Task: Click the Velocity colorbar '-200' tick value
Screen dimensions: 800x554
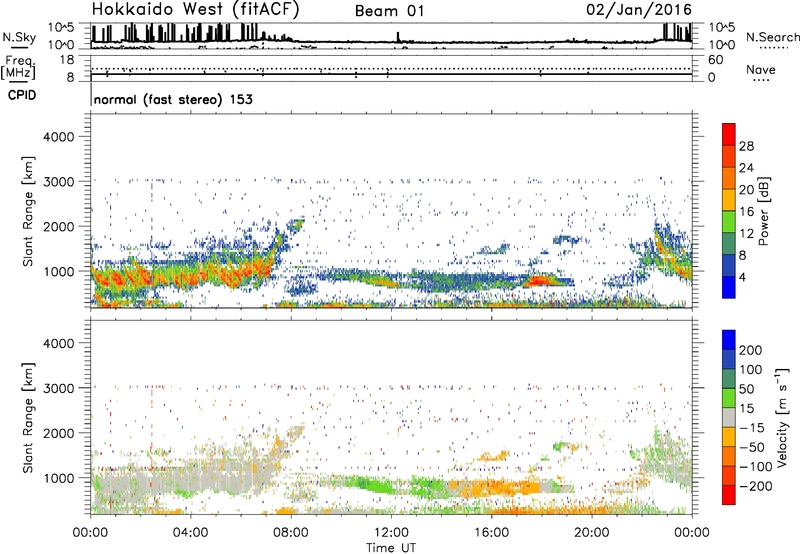Action: (755, 486)
